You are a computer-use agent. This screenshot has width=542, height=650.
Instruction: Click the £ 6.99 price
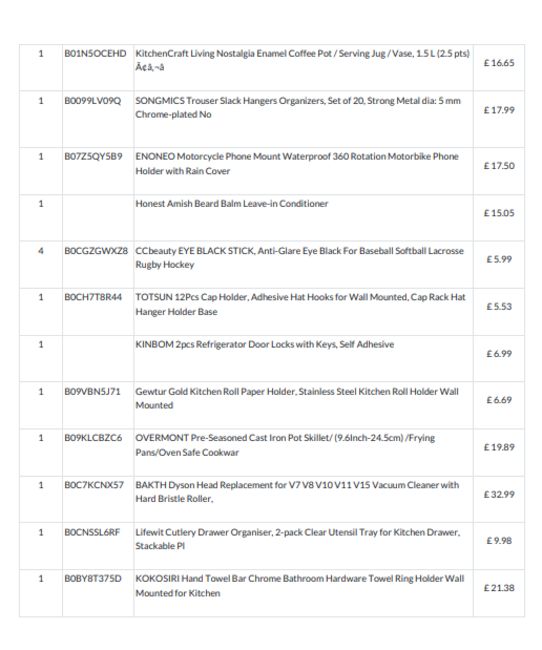(499, 354)
